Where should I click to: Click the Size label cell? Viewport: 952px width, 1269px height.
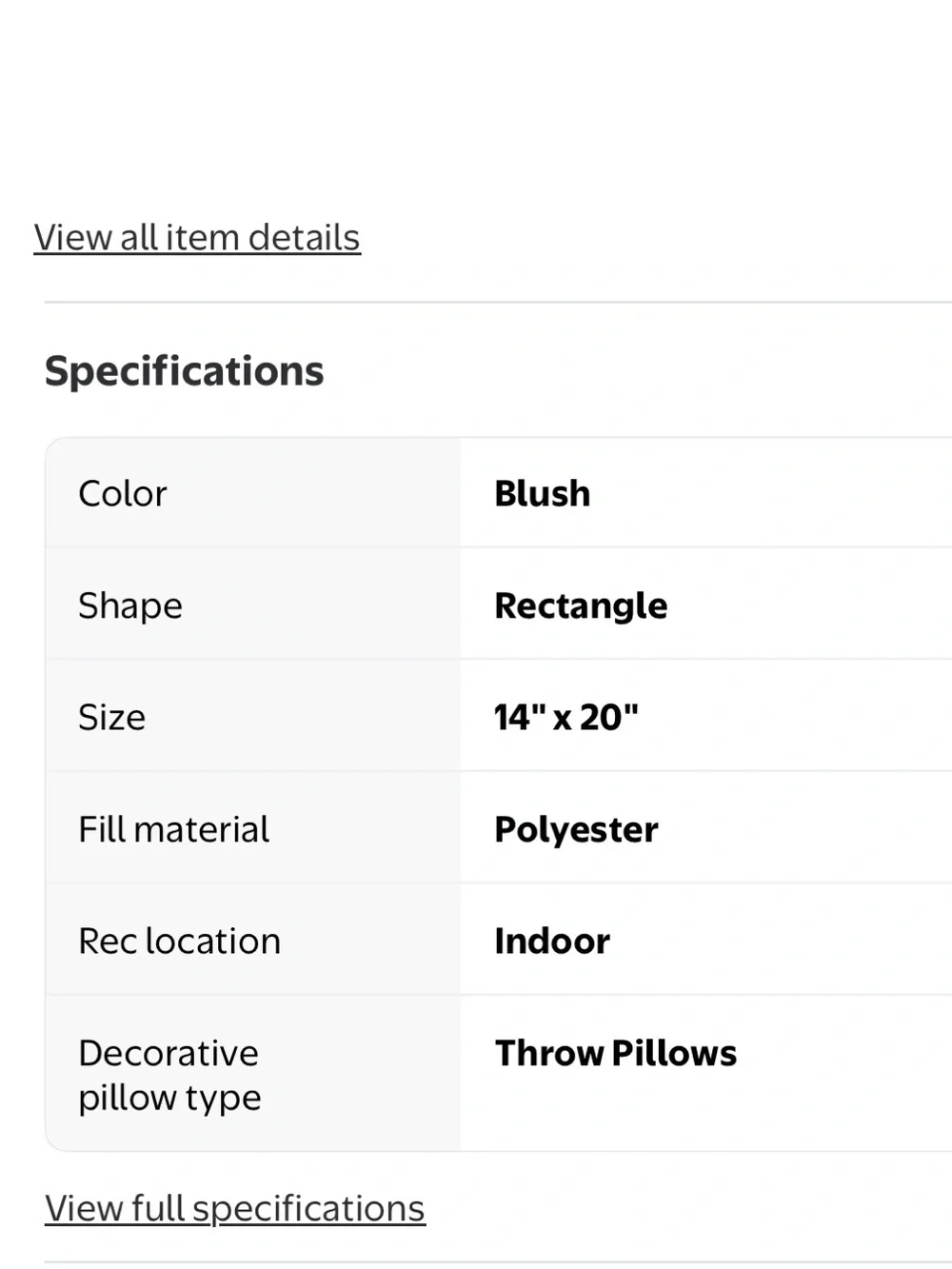pyautogui.click(x=253, y=716)
